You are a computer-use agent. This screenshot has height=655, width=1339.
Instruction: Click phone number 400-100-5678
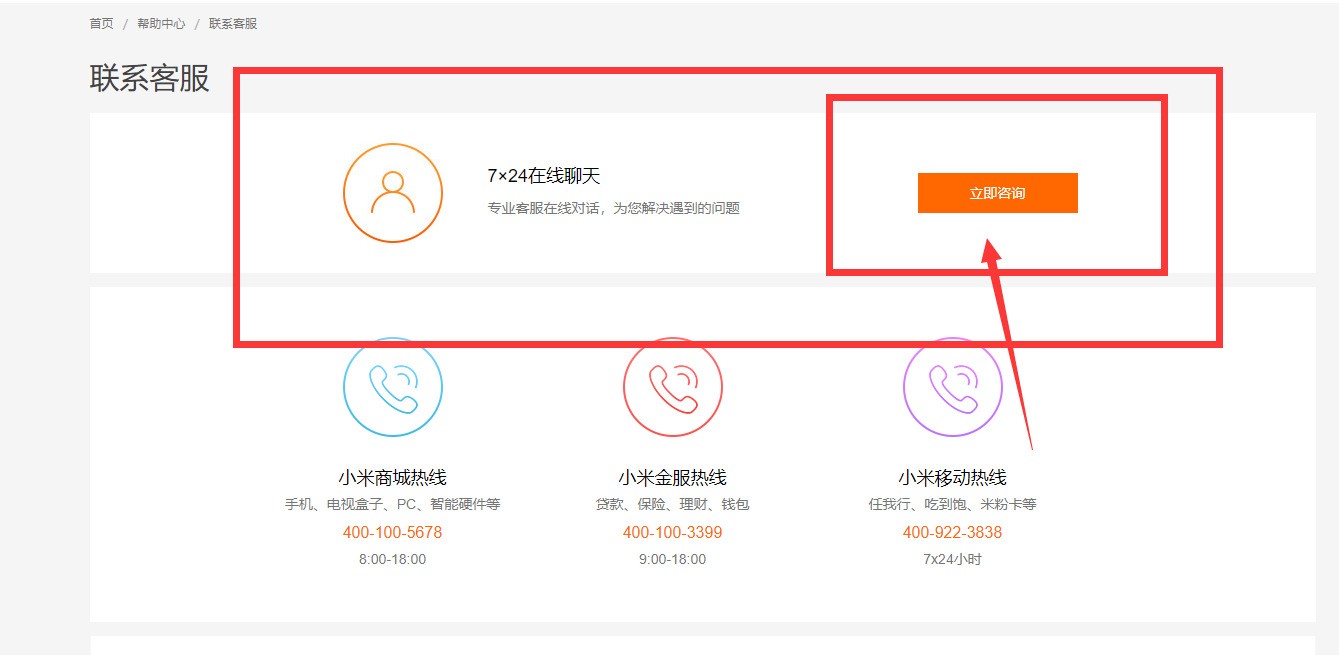click(392, 532)
